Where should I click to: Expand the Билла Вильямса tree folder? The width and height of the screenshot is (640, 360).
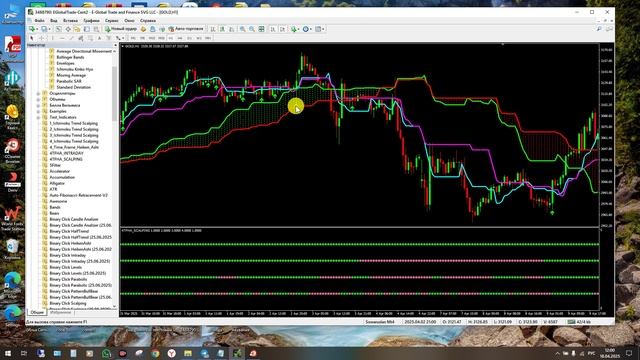click(38, 105)
